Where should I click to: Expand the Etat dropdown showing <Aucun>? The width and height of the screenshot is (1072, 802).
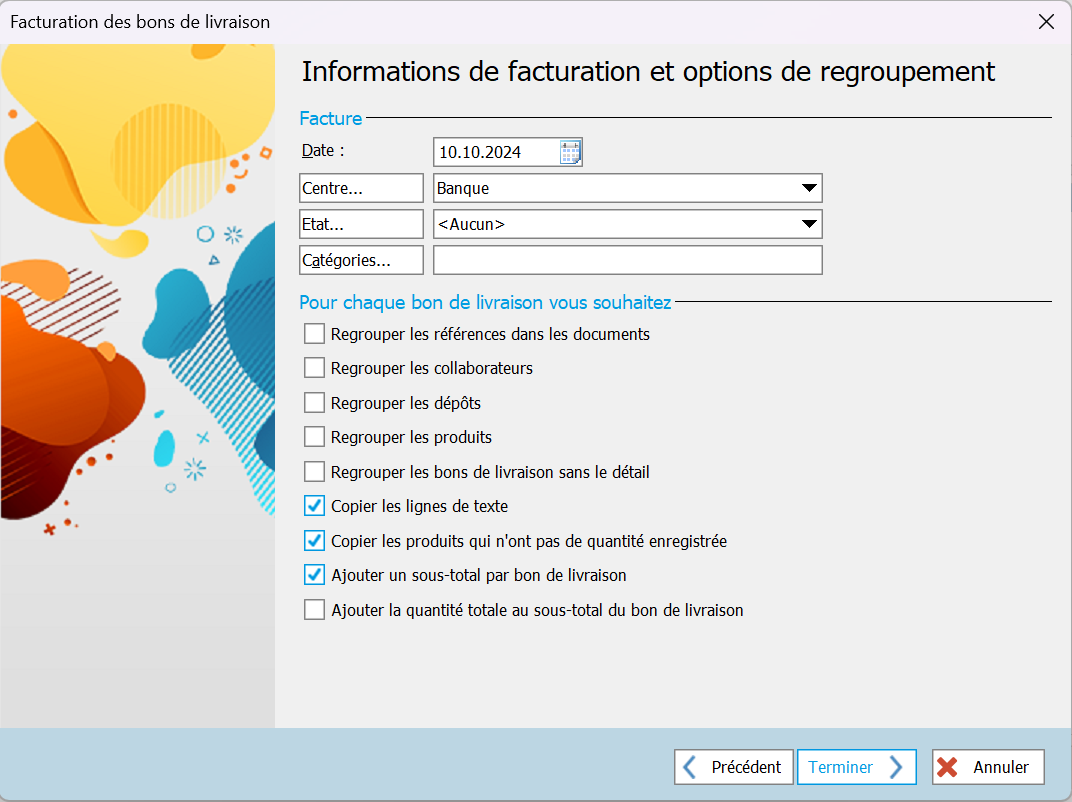click(628, 224)
